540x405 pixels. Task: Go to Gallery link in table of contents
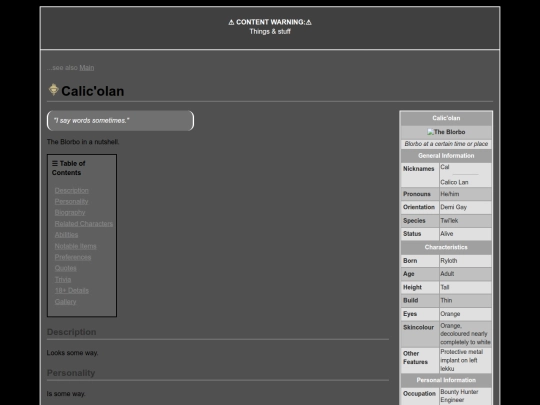point(65,302)
